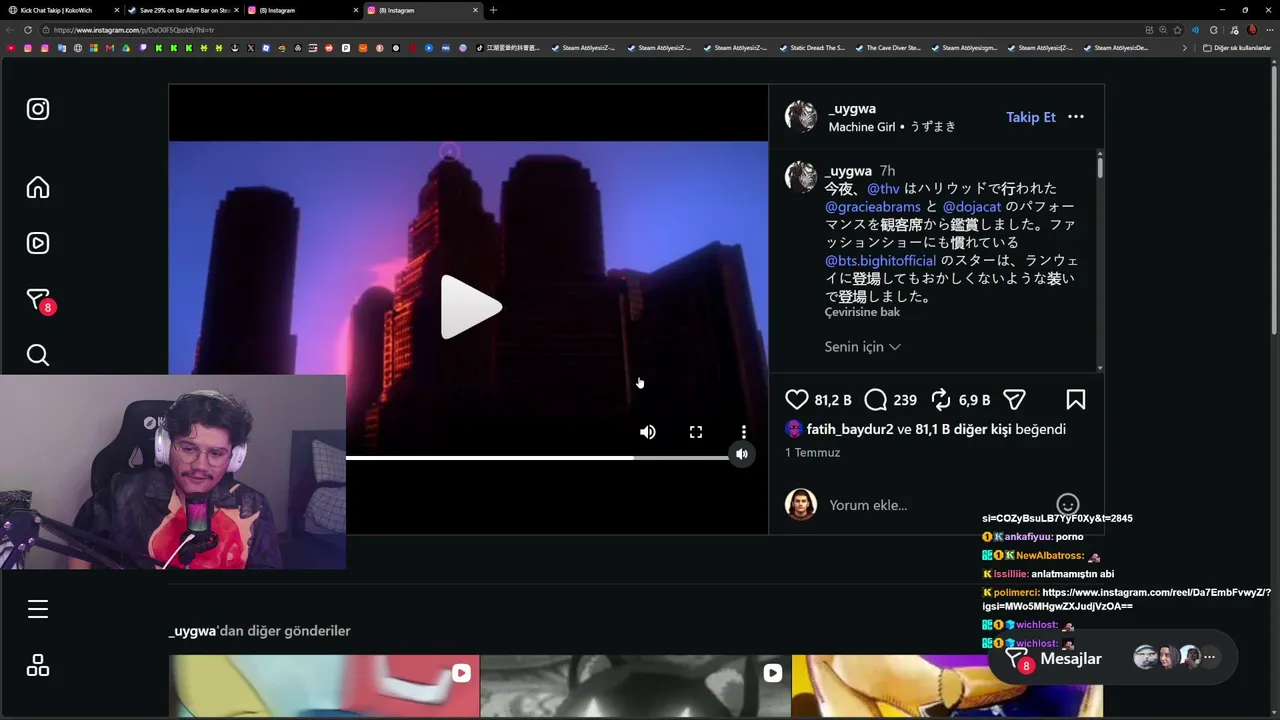The height and width of the screenshot is (720, 1280).
Task: Enter fullscreen video mode
Action: point(696,432)
